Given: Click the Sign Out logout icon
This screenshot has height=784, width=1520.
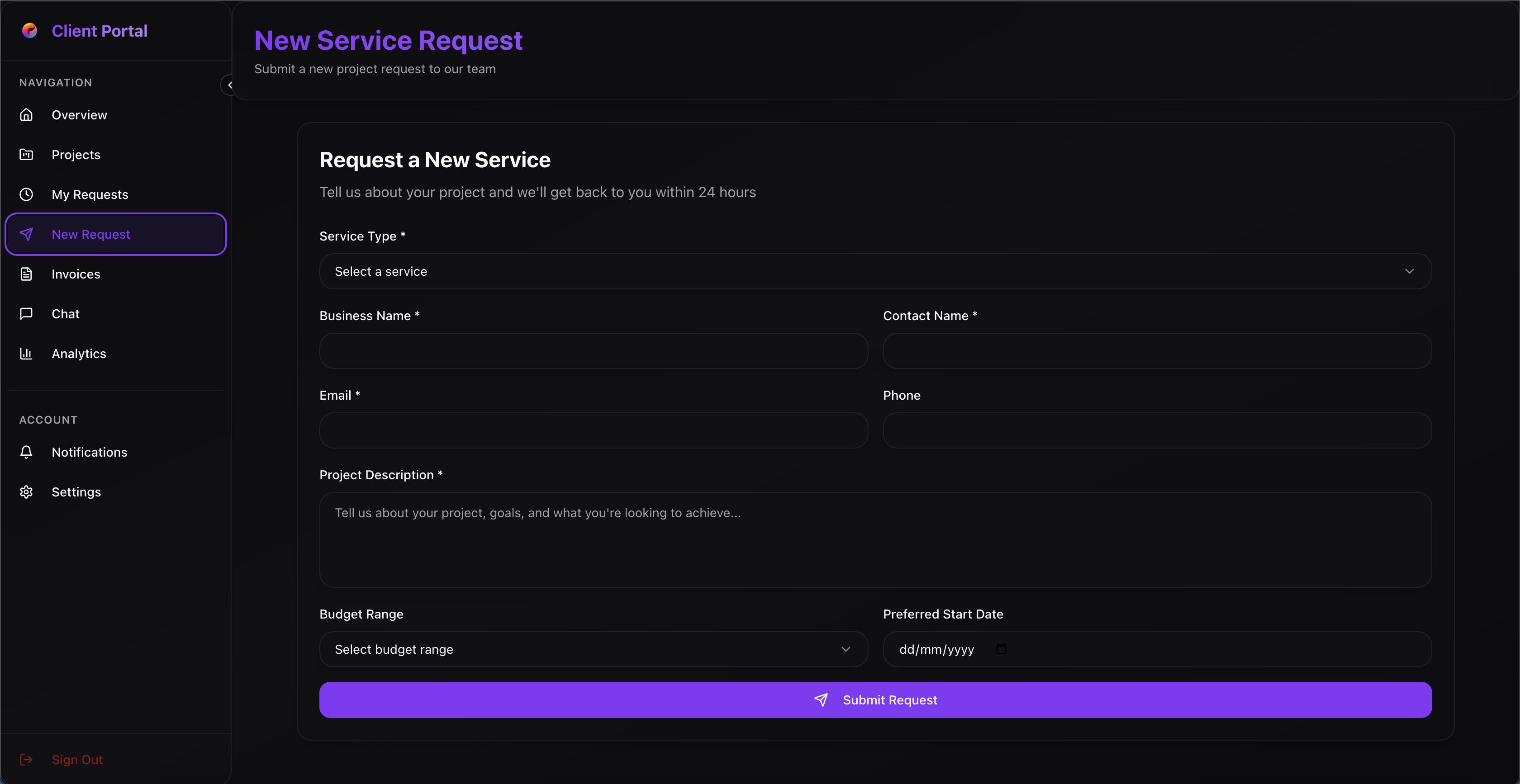Looking at the screenshot, I should [27, 759].
